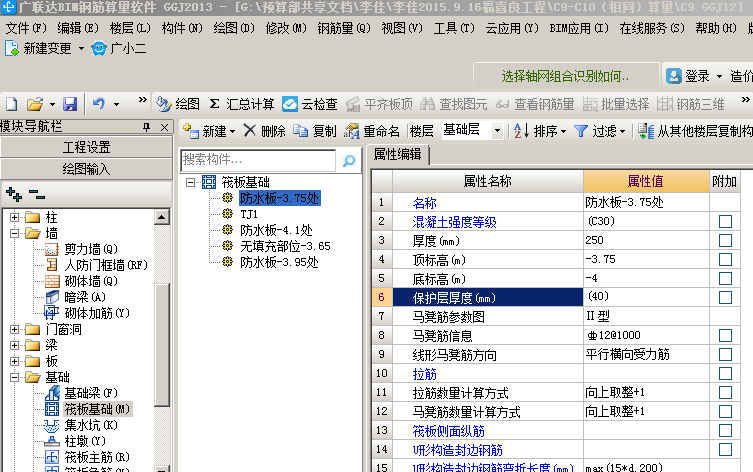Run 汇总计算 summary calculation
The width and height of the screenshot is (753, 472).
click(242, 104)
